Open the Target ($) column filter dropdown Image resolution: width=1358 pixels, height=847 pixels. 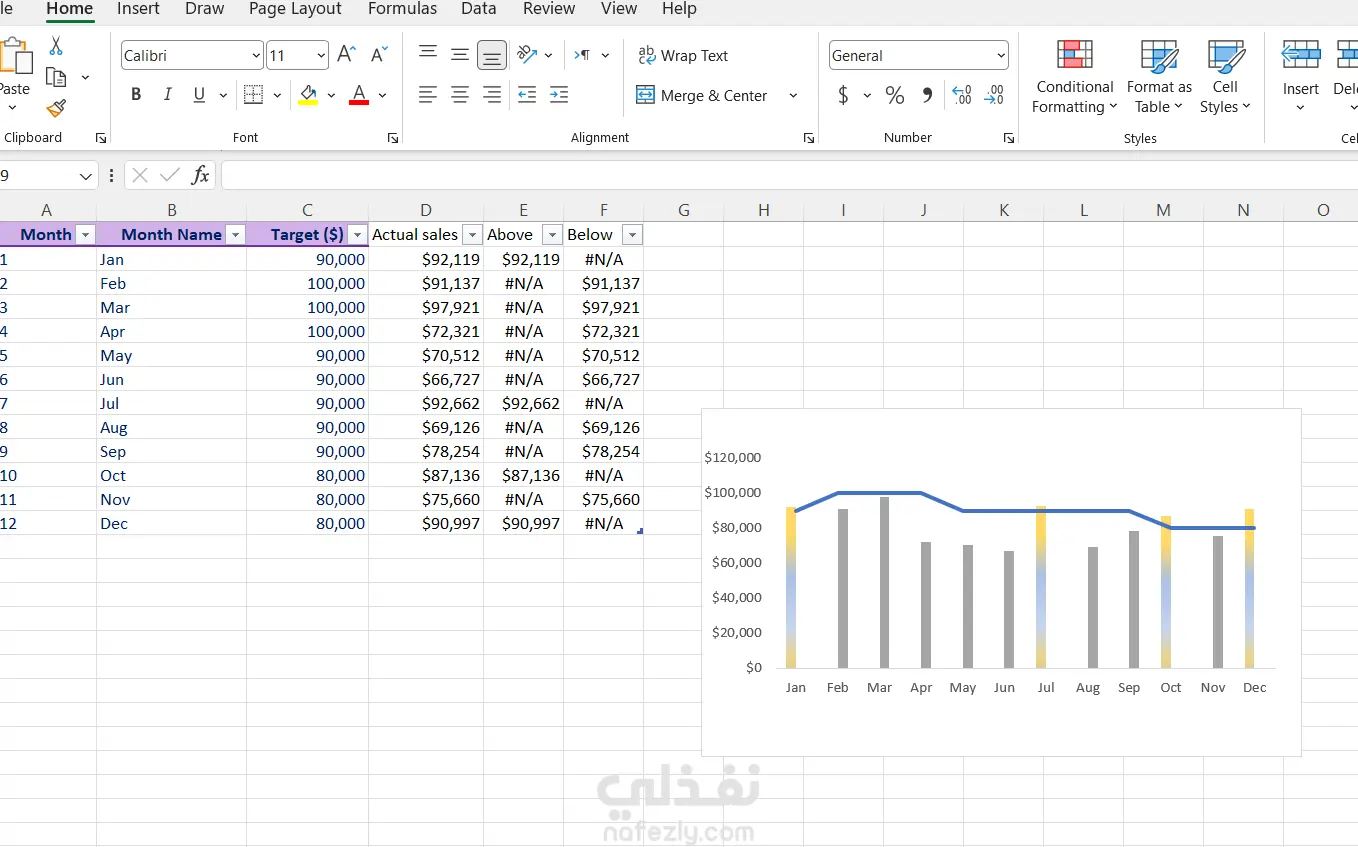point(357,235)
